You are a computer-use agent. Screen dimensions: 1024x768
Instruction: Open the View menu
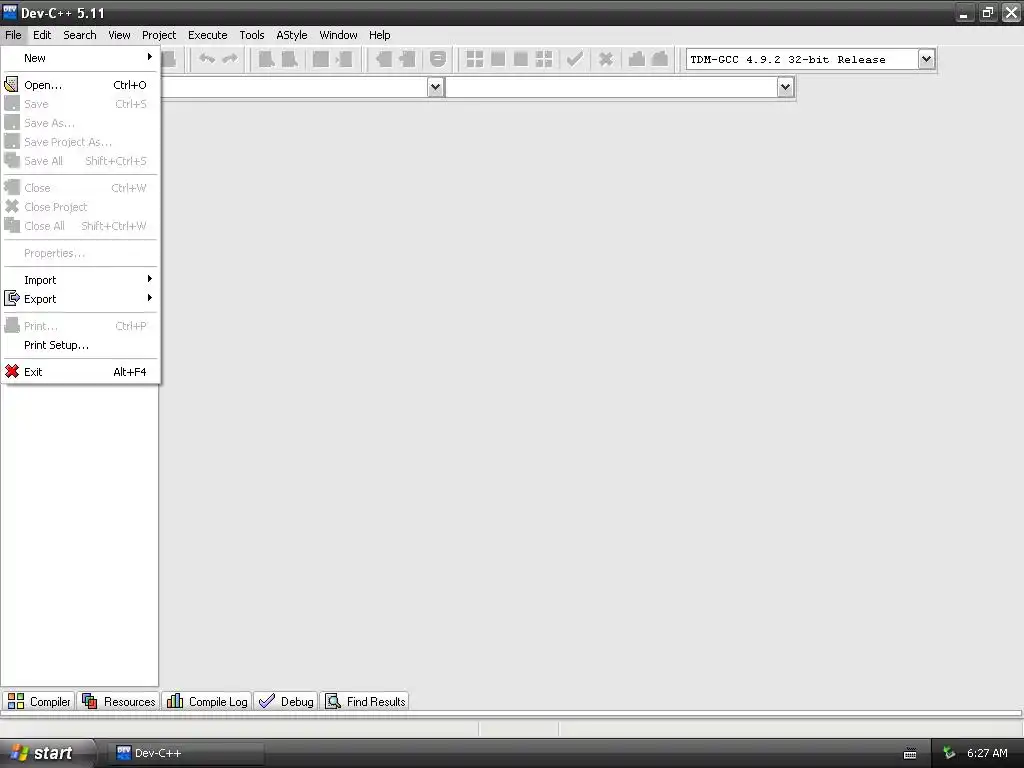(x=119, y=35)
